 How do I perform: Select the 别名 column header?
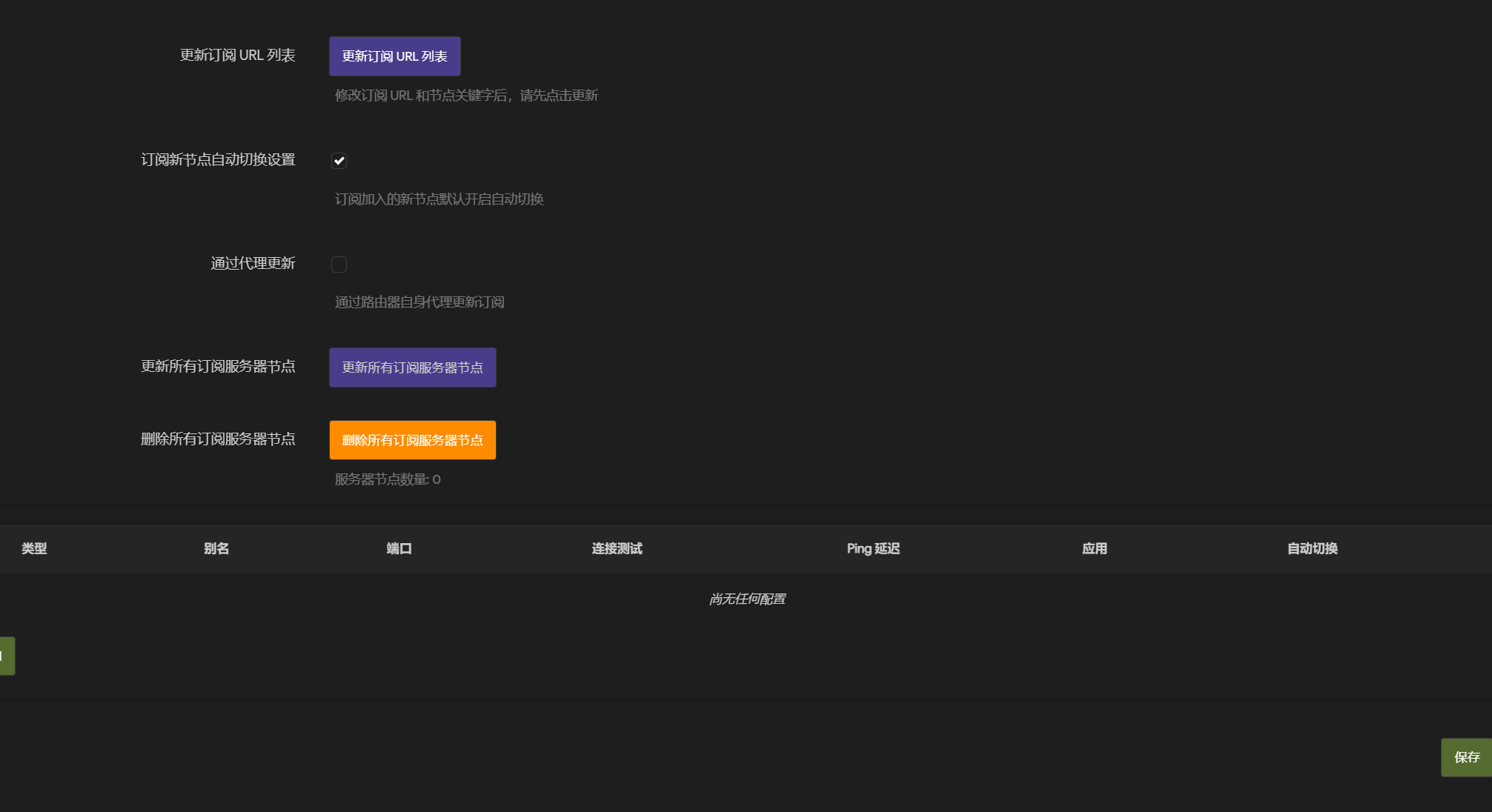[216, 548]
